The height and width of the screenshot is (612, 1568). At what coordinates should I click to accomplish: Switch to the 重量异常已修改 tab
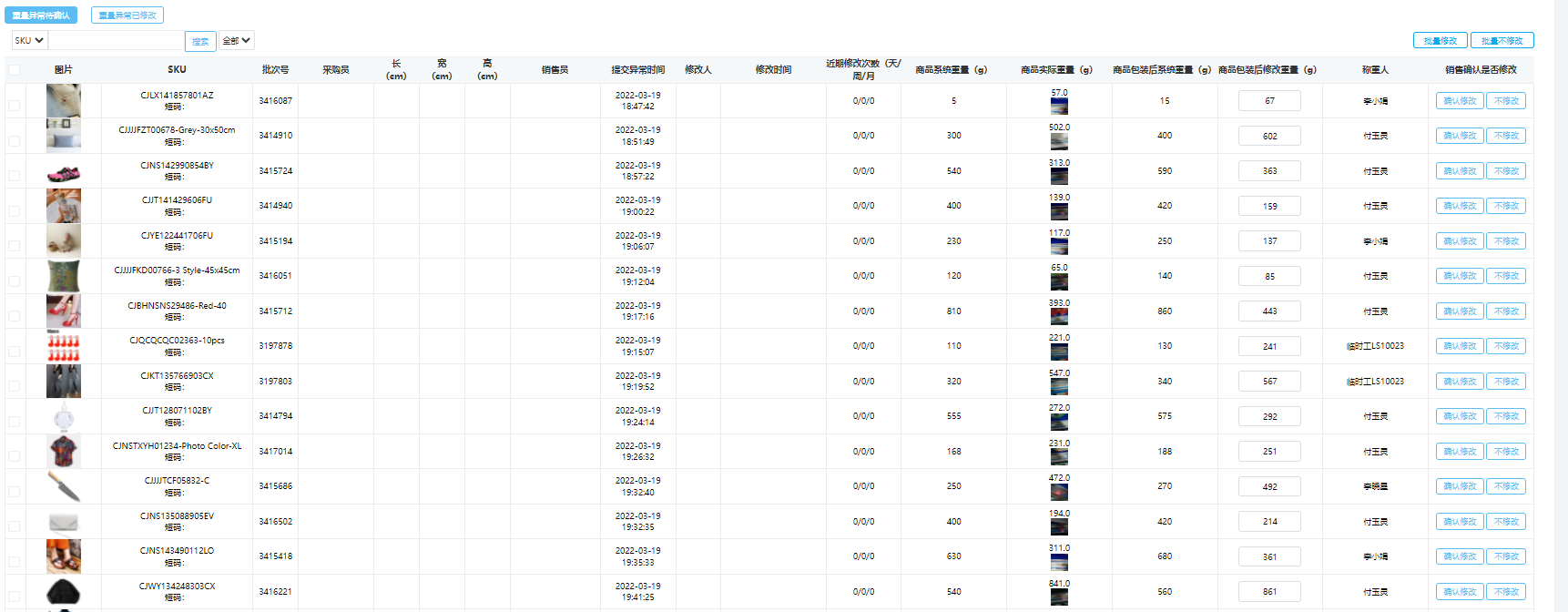point(127,15)
